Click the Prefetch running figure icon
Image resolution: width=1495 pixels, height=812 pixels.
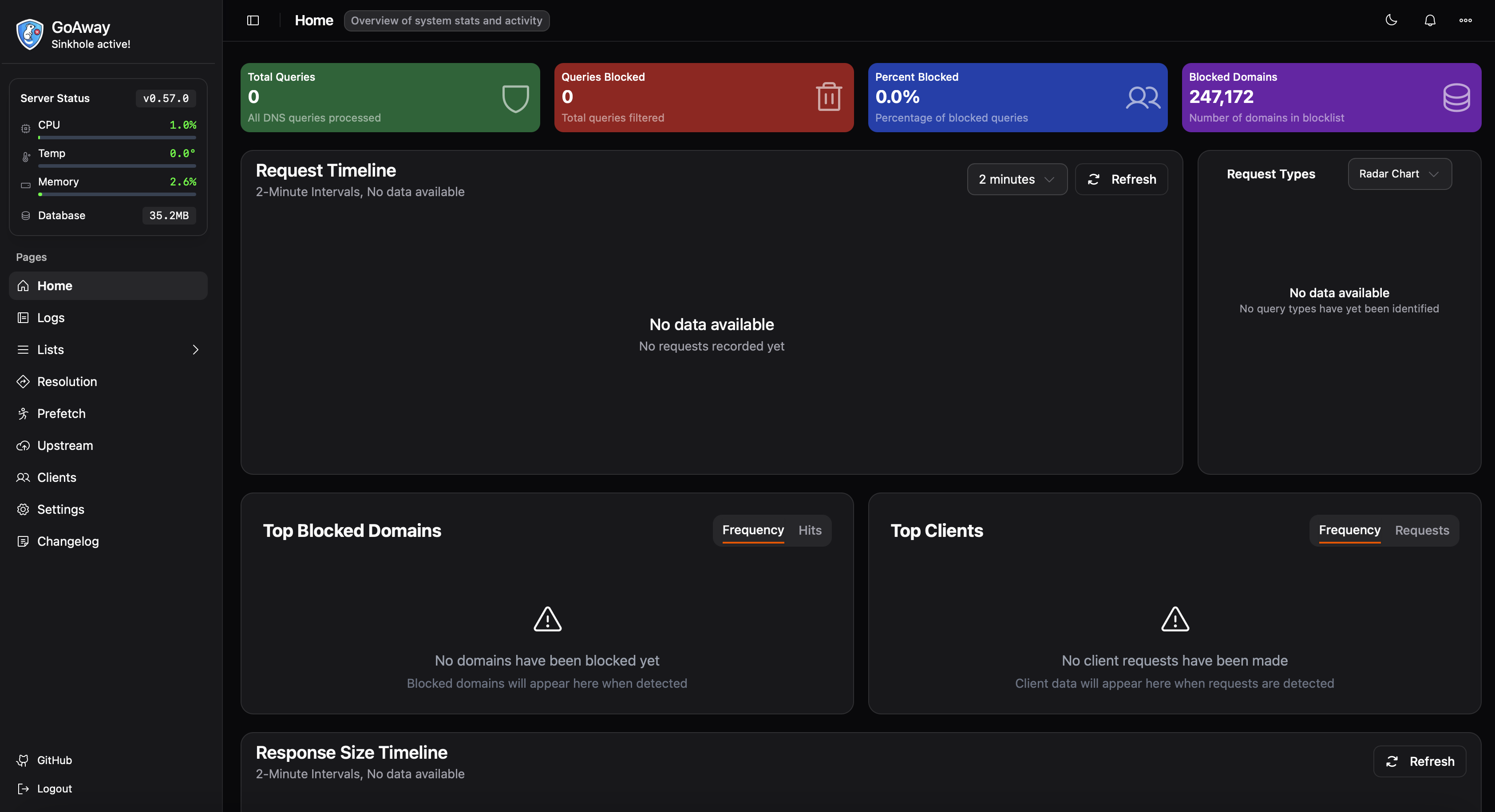tap(23, 414)
